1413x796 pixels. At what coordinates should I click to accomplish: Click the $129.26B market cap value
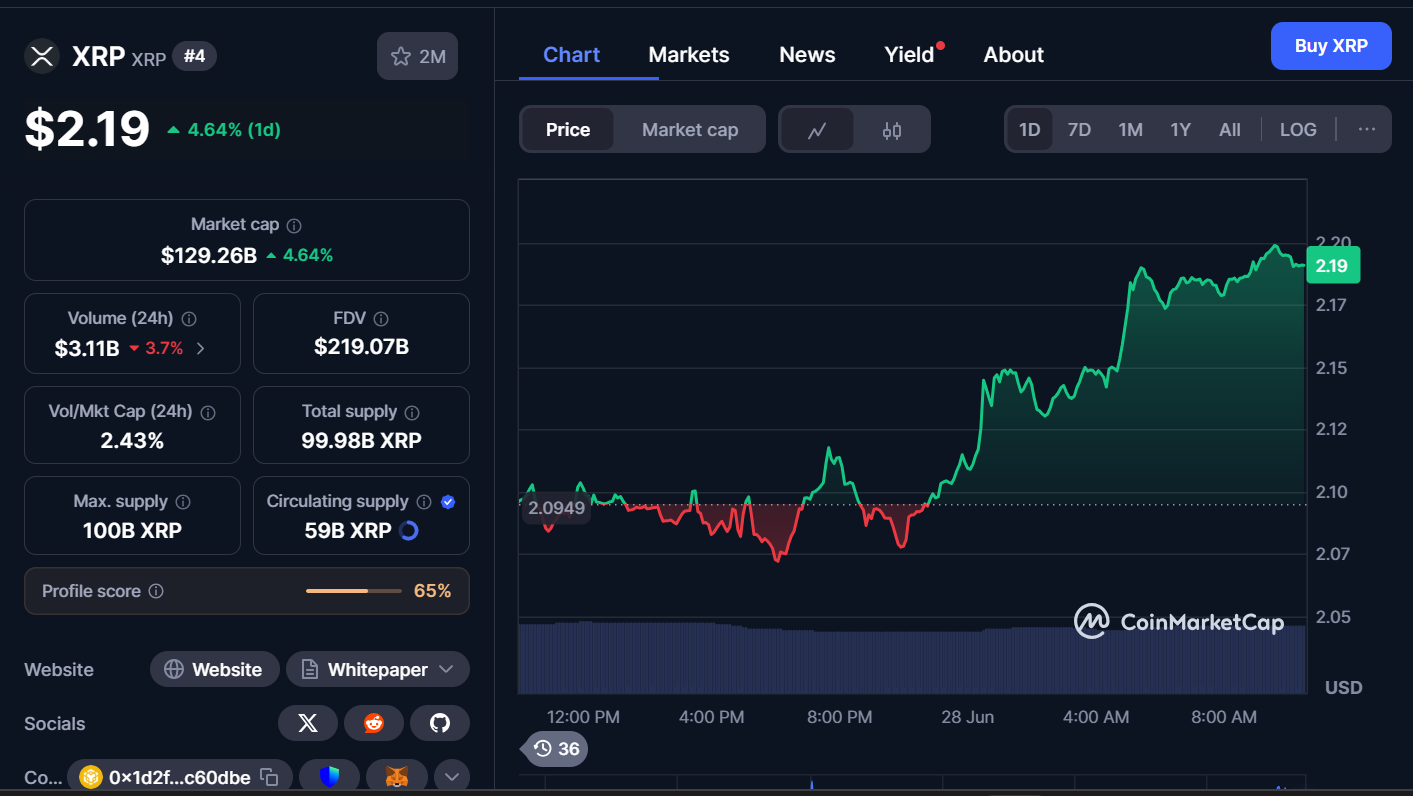(x=209, y=255)
